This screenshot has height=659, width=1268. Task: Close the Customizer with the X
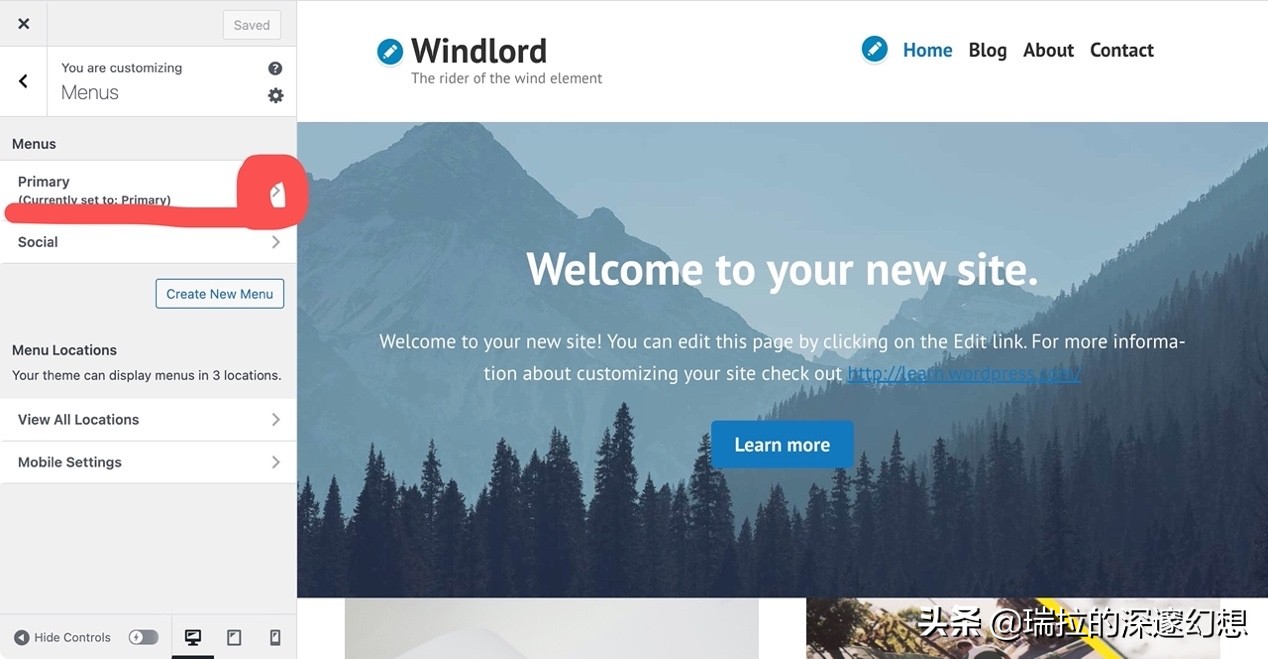click(x=24, y=24)
